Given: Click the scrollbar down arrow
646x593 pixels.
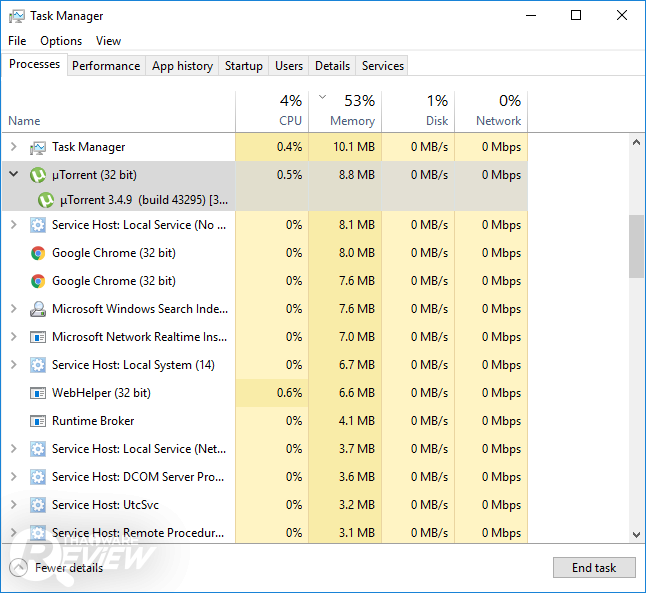Looking at the screenshot, I should click(636, 535).
